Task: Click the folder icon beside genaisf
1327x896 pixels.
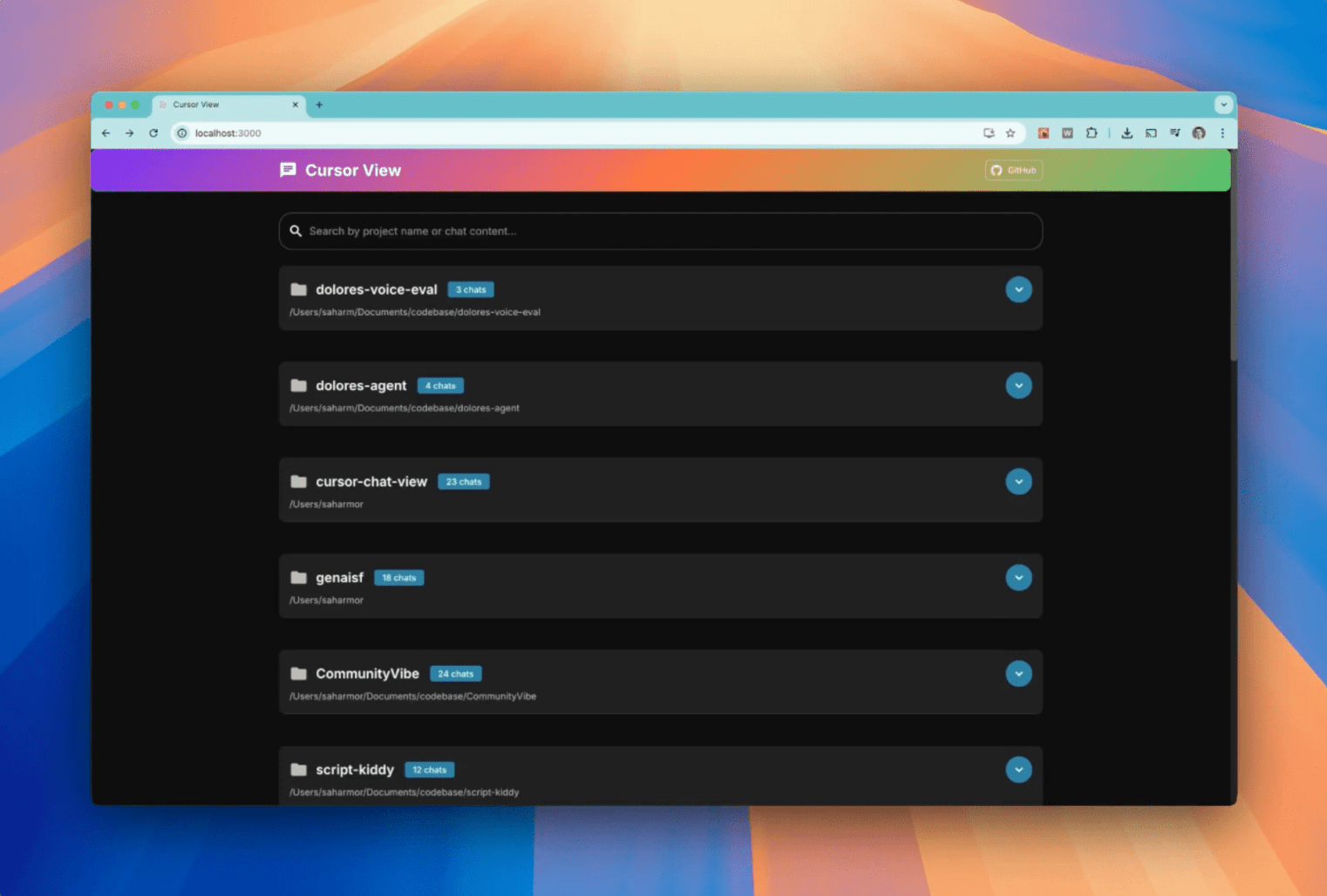Action: [300, 577]
